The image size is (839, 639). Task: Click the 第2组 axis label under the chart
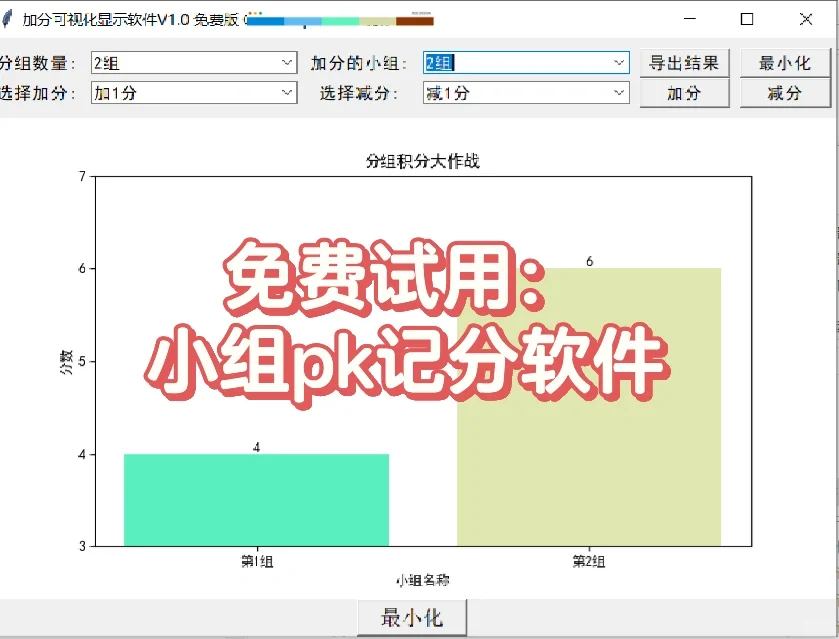588,562
